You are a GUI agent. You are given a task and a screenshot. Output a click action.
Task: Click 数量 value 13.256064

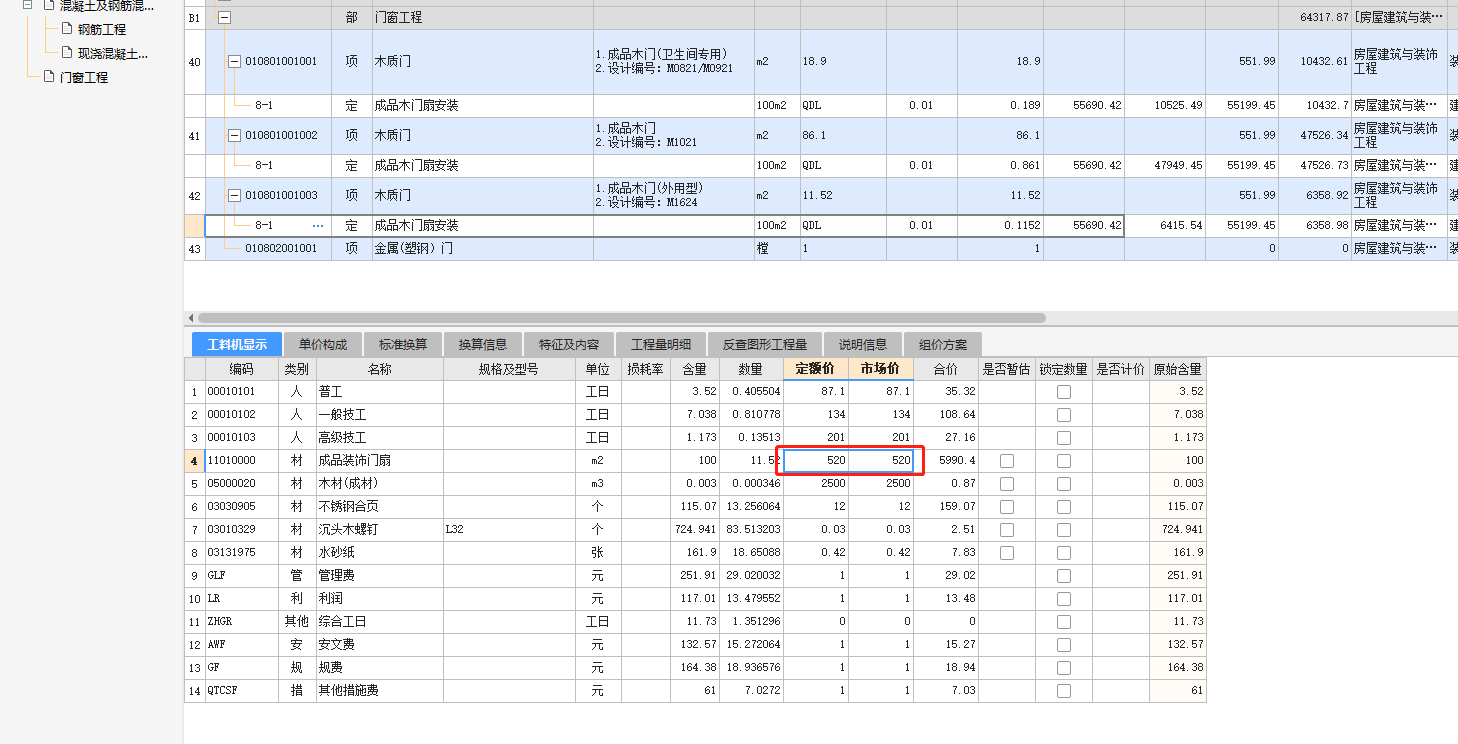pyautogui.click(x=751, y=507)
